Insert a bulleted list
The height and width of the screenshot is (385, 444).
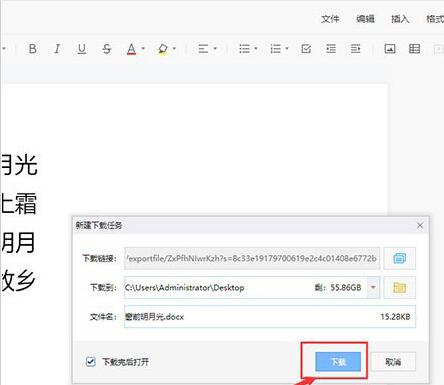click(244, 49)
